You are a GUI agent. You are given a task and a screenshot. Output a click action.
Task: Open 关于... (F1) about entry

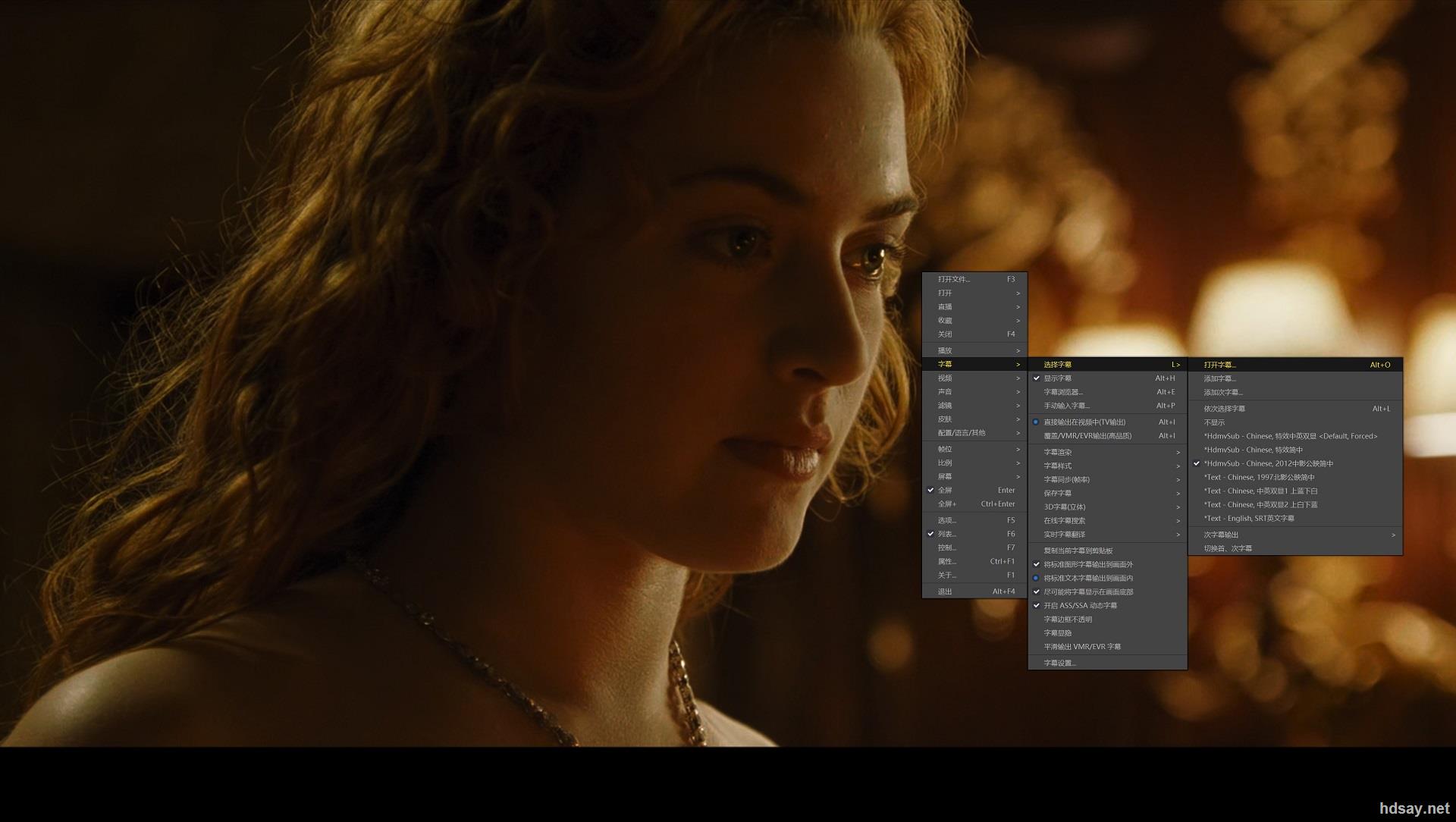click(x=974, y=575)
